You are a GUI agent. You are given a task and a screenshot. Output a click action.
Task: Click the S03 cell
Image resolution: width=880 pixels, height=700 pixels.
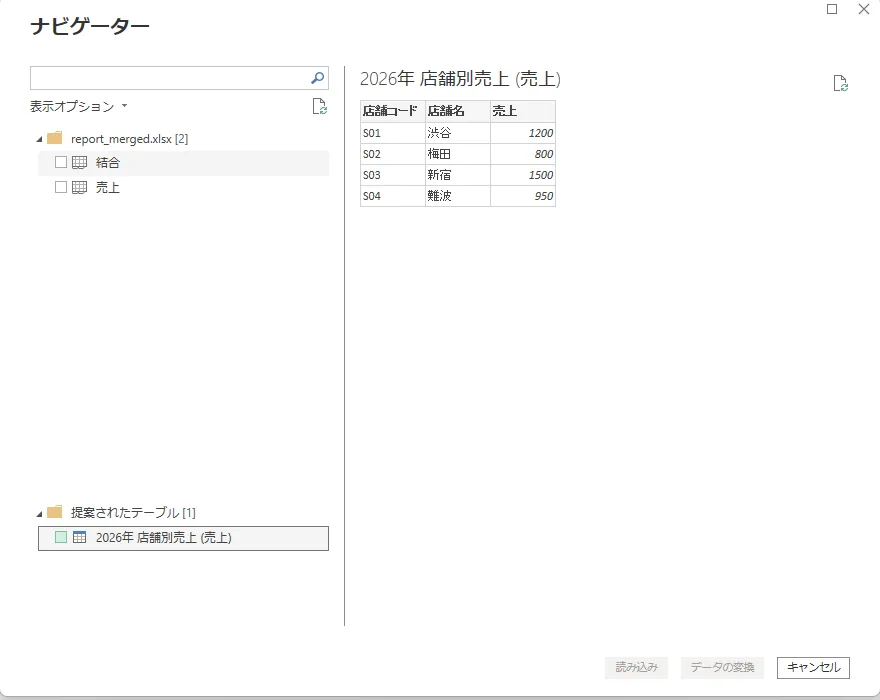tap(393, 175)
